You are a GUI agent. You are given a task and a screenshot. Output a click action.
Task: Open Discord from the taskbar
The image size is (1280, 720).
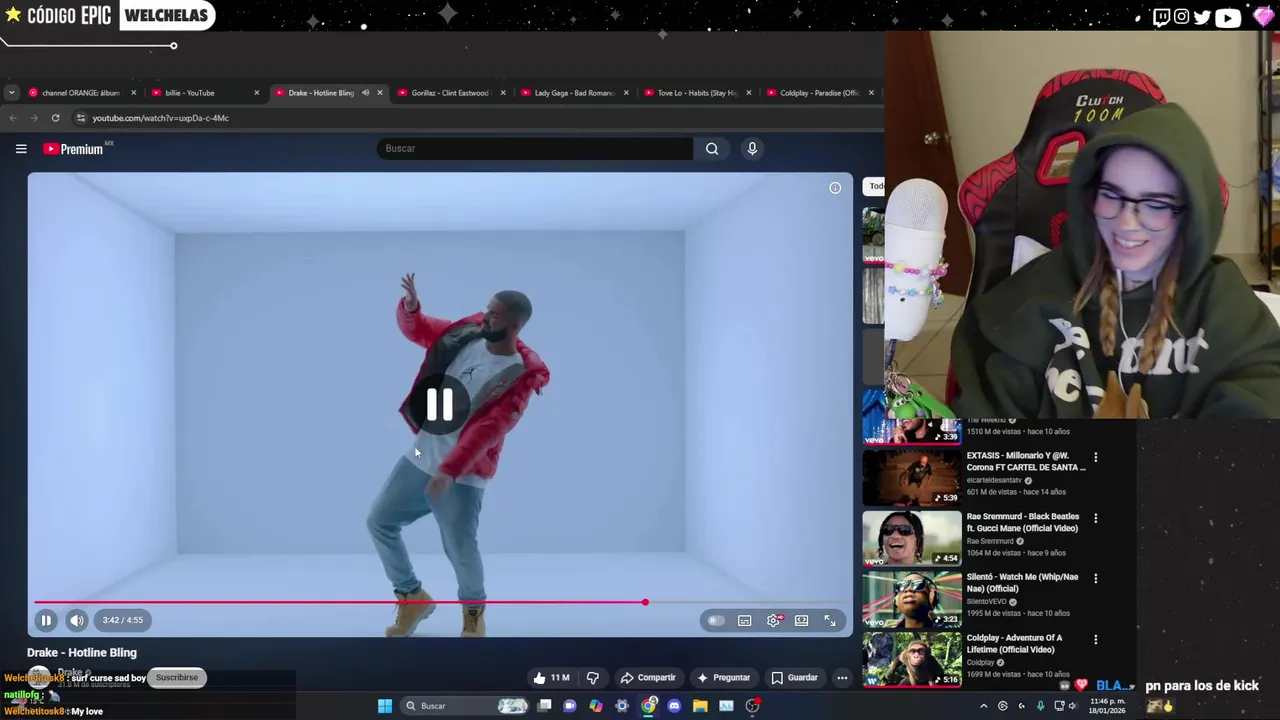click(x=674, y=706)
